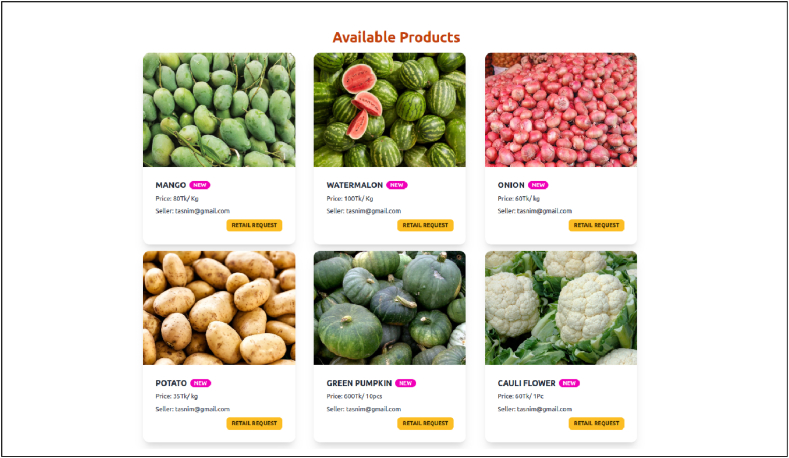
Task: Click NEW badge beside Green Pumpkin
Action: pos(406,384)
